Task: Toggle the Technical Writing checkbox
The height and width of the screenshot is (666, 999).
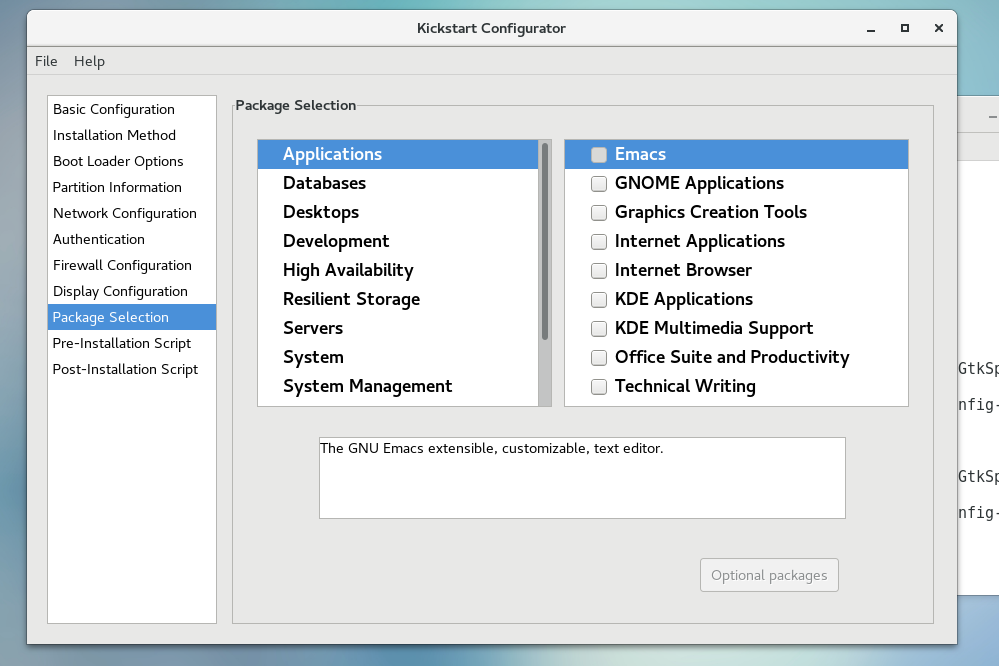Action: [x=599, y=387]
